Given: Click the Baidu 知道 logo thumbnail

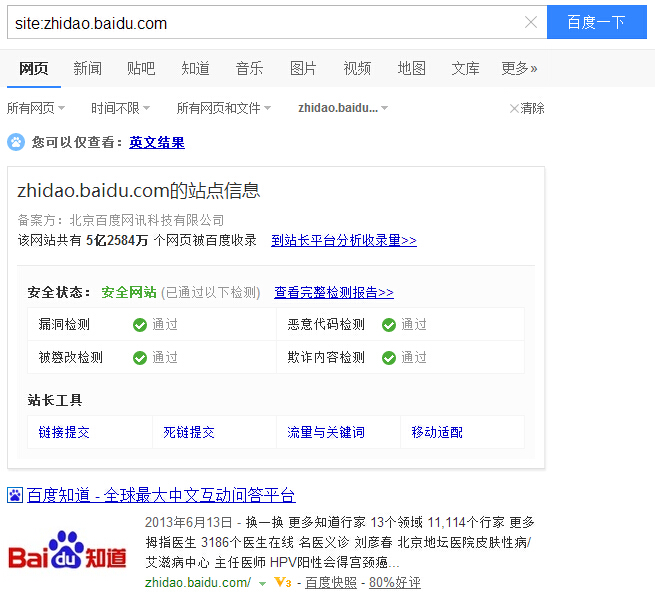Looking at the screenshot, I should 67,550.
